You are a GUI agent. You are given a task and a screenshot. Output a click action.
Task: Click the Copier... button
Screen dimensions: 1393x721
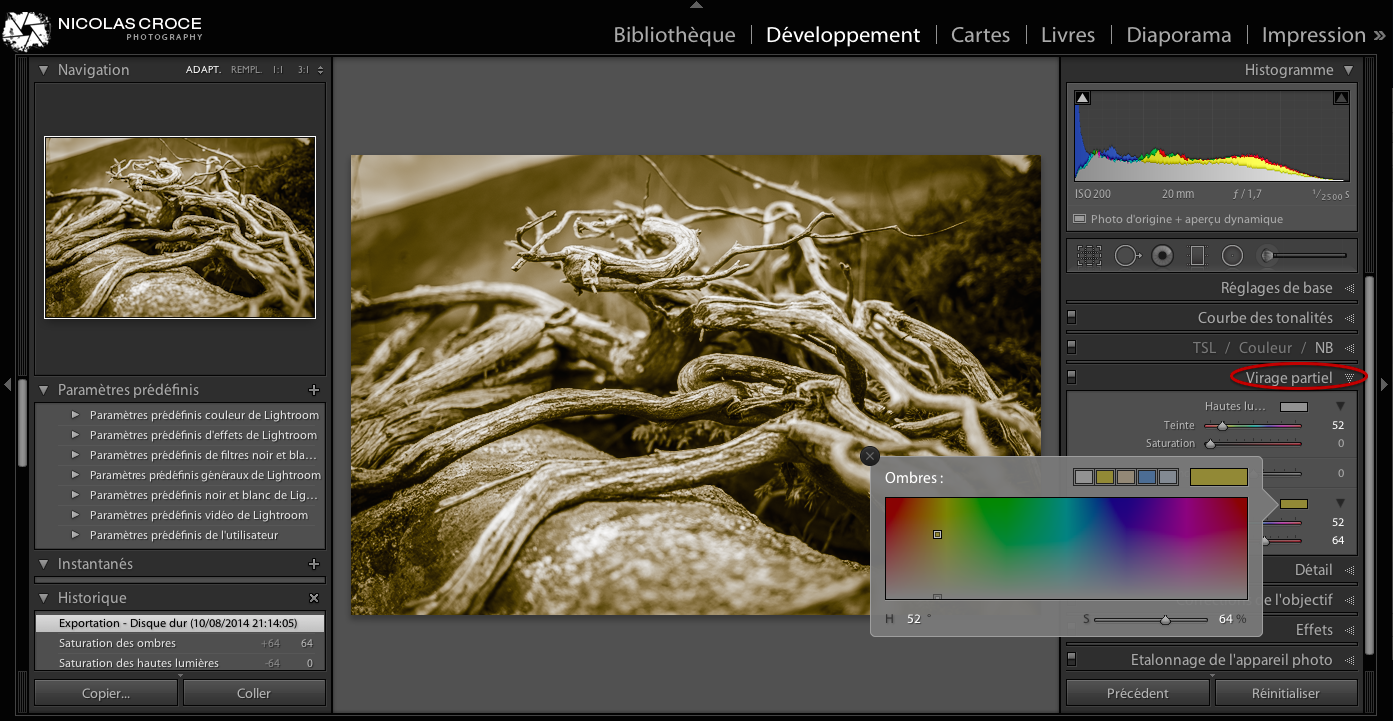click(x=106, y=693)
